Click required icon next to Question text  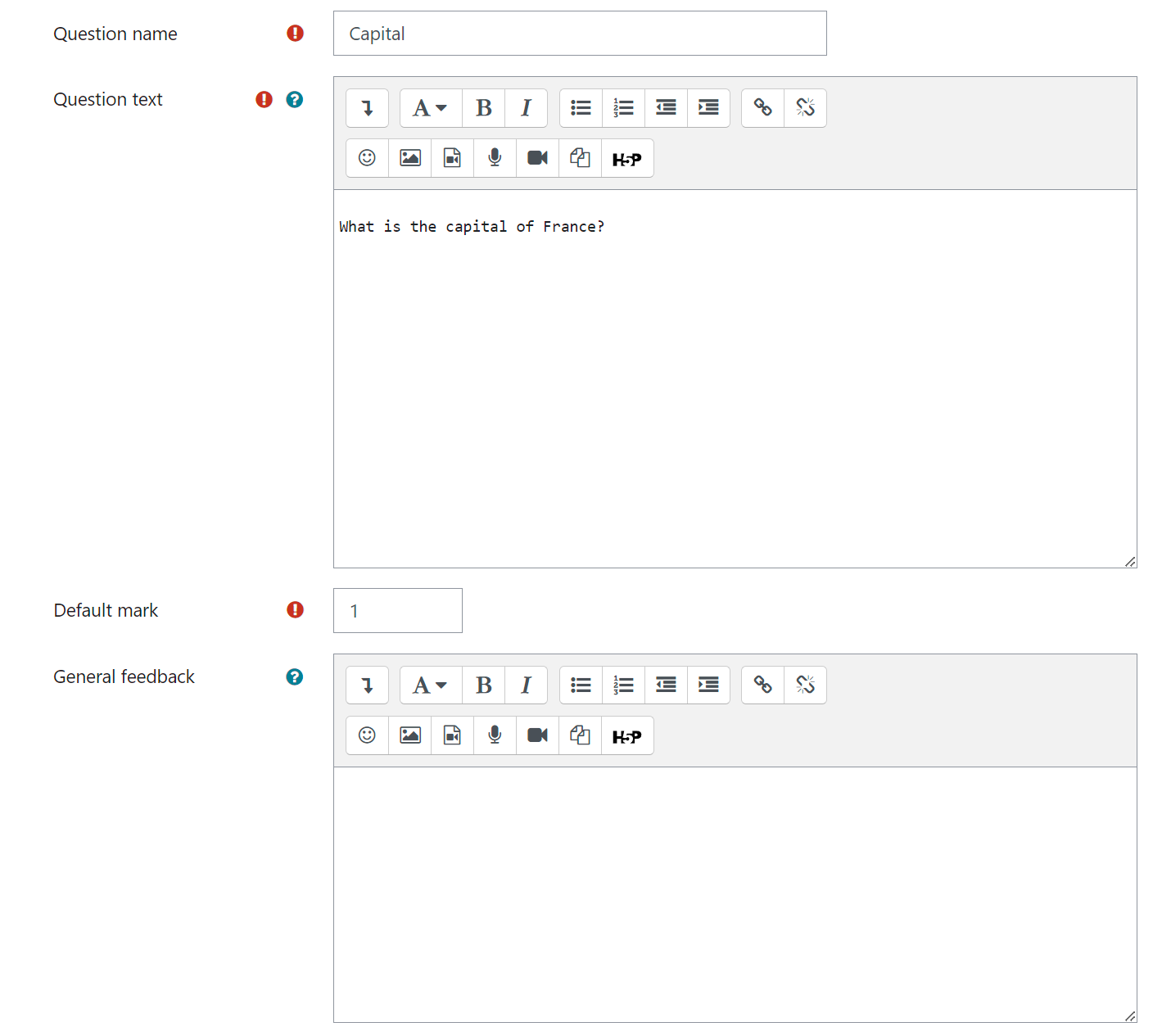tap(264, 99)
